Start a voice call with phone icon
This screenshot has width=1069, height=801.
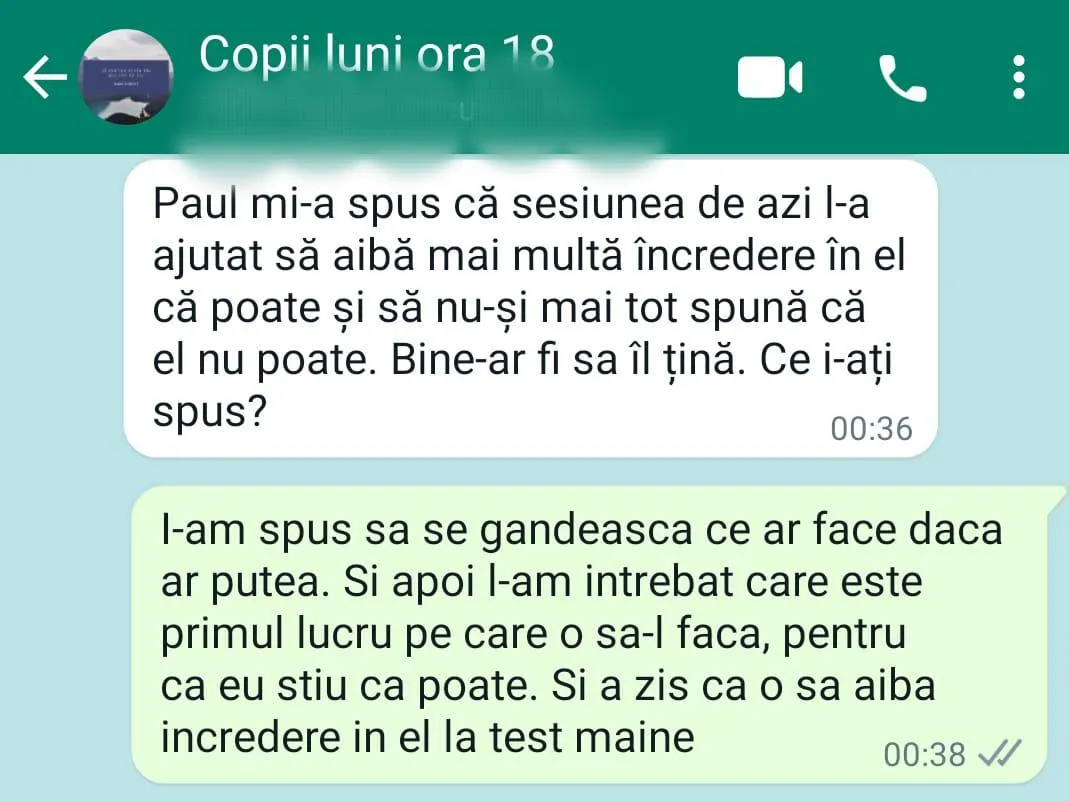[x=903, y=78]
